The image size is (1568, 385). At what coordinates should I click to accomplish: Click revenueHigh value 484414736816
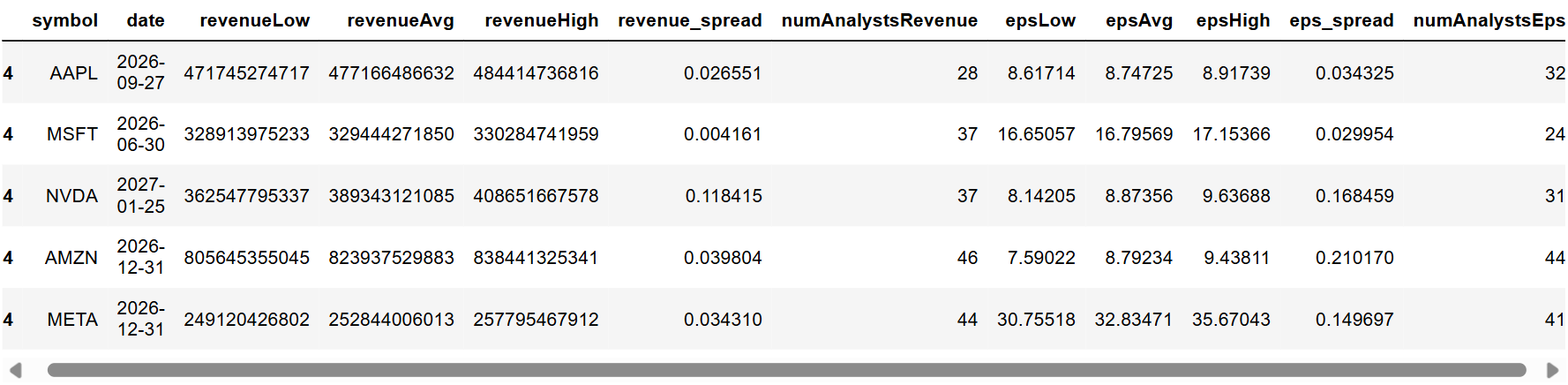[x=536, y=73]
